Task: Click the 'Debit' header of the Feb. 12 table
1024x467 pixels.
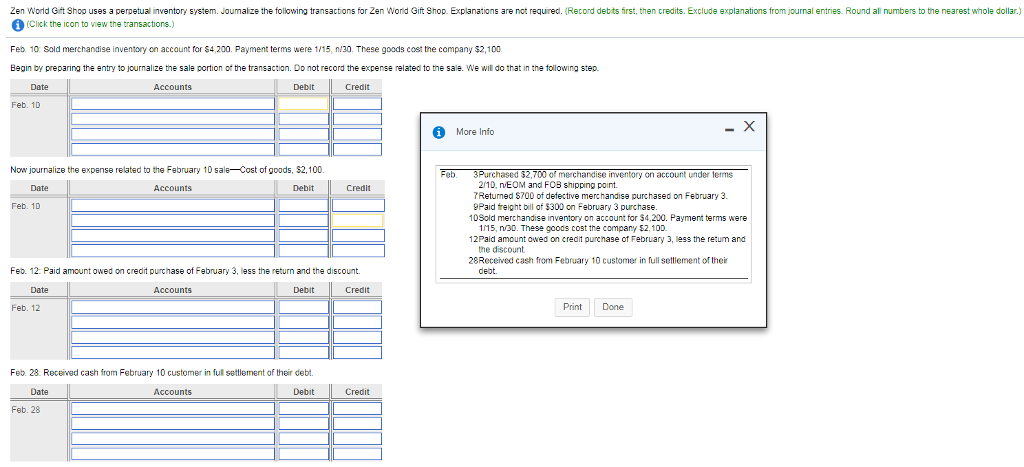Action: (304, 290)
